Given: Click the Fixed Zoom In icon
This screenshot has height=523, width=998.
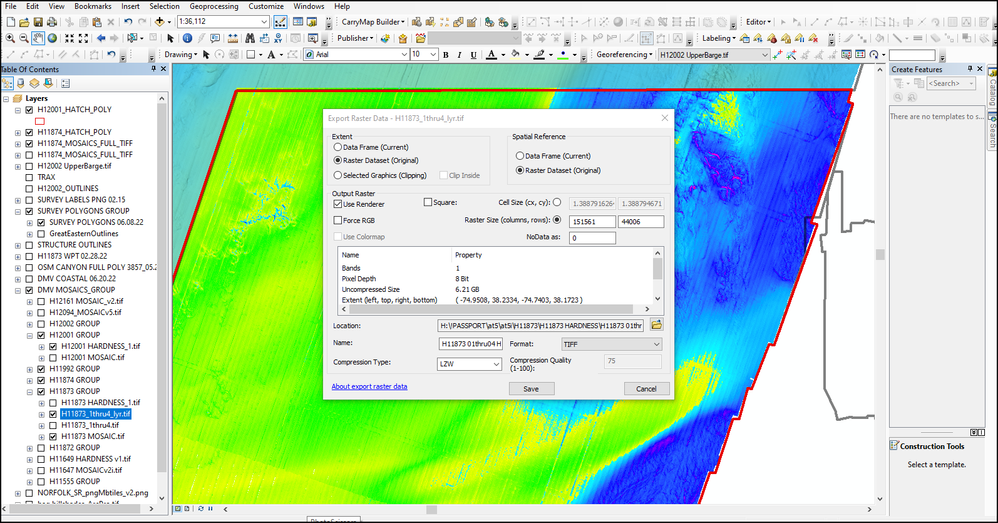Looking at the screenshot, I should [70, 38].
